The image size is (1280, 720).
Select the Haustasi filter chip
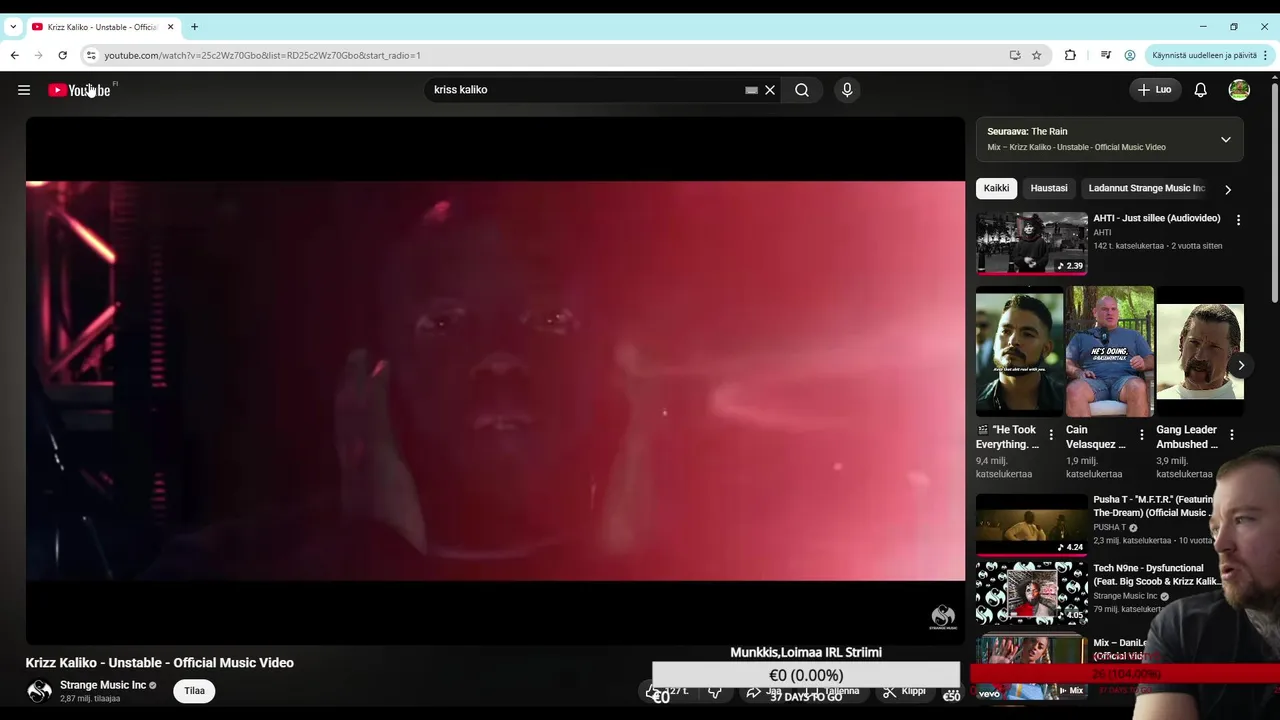coord(1049,188)
